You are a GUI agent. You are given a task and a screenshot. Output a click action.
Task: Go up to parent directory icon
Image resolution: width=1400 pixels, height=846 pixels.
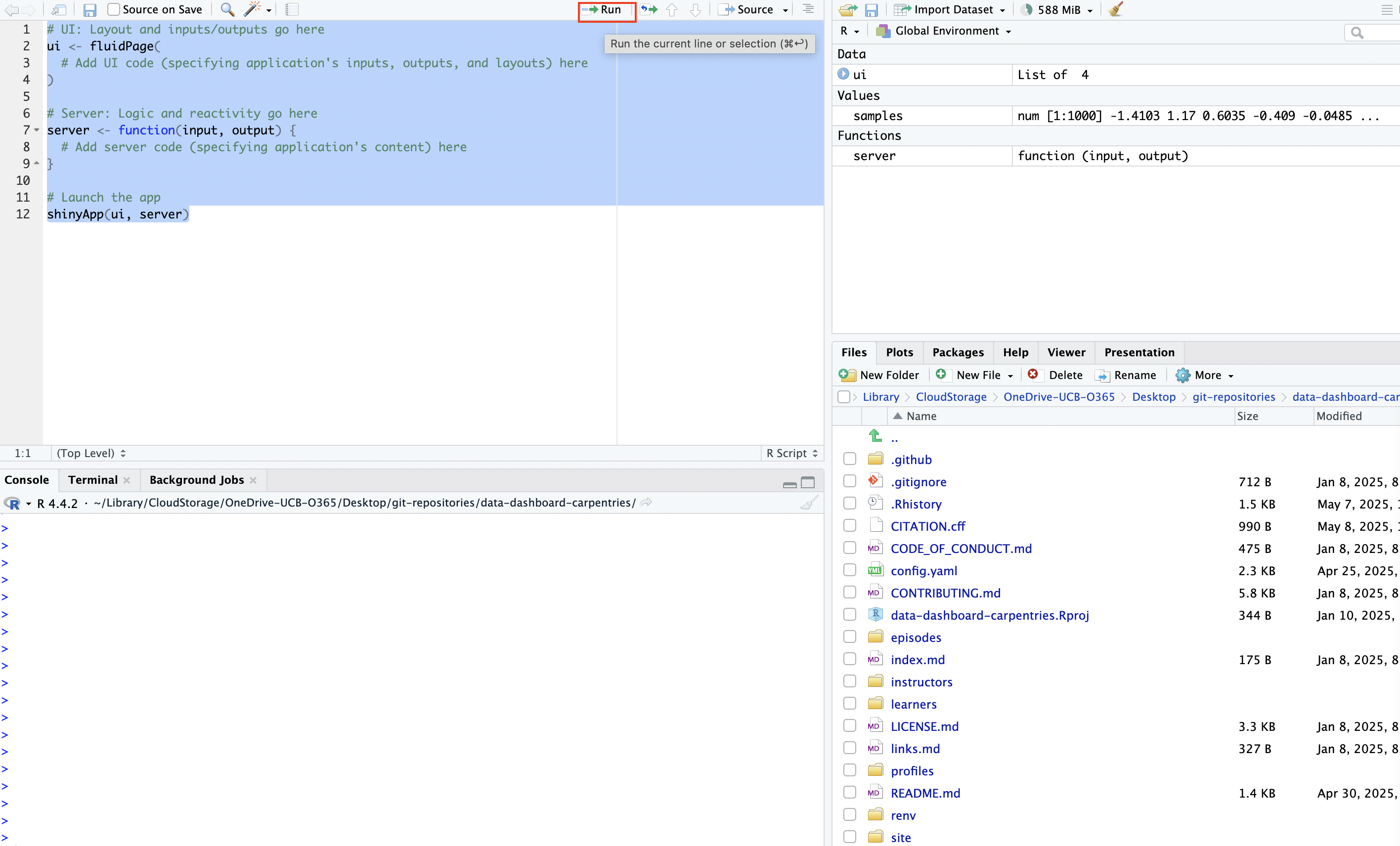pos(875,436)
